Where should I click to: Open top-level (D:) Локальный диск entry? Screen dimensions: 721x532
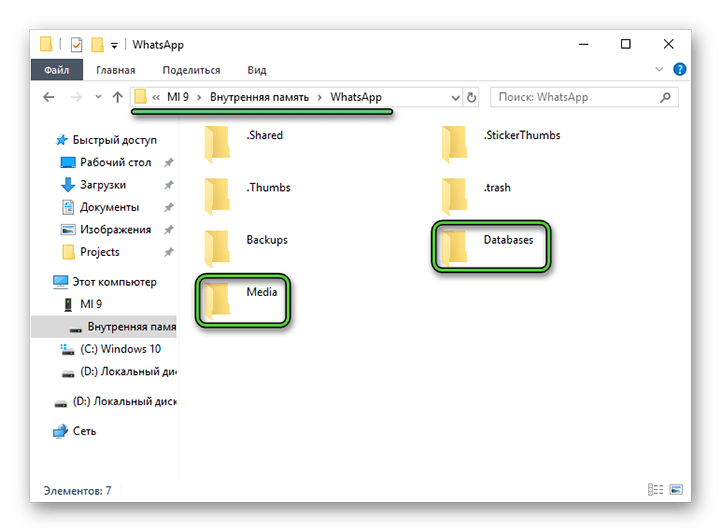(x=115, y=401)
